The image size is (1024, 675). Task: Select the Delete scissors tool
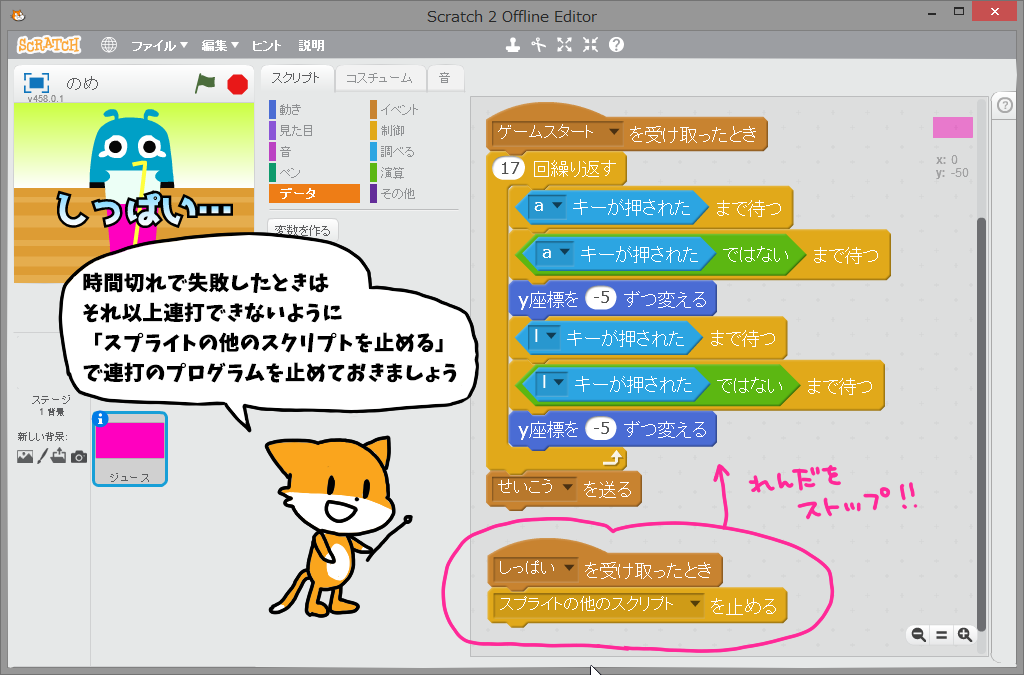pyautogui.click(x=538, y=44)
